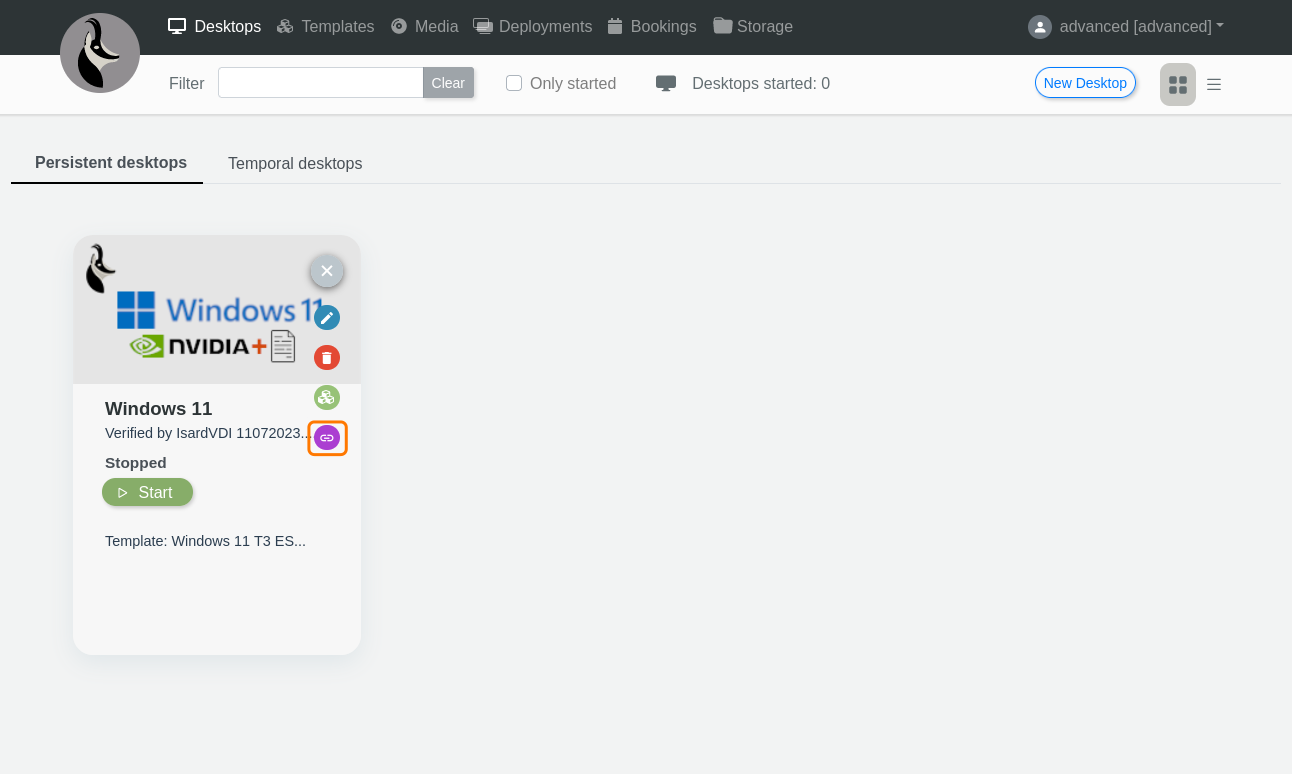1292x774 pixels.
Task: Click the green create template icon
Action: pyautogui.click(x=327, y=398)
